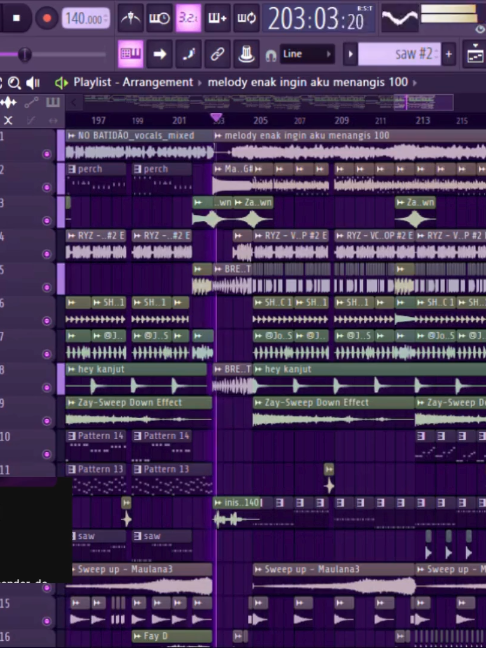
Task: Toggle the typing keyboard to piano button
Action: (130, 54)
